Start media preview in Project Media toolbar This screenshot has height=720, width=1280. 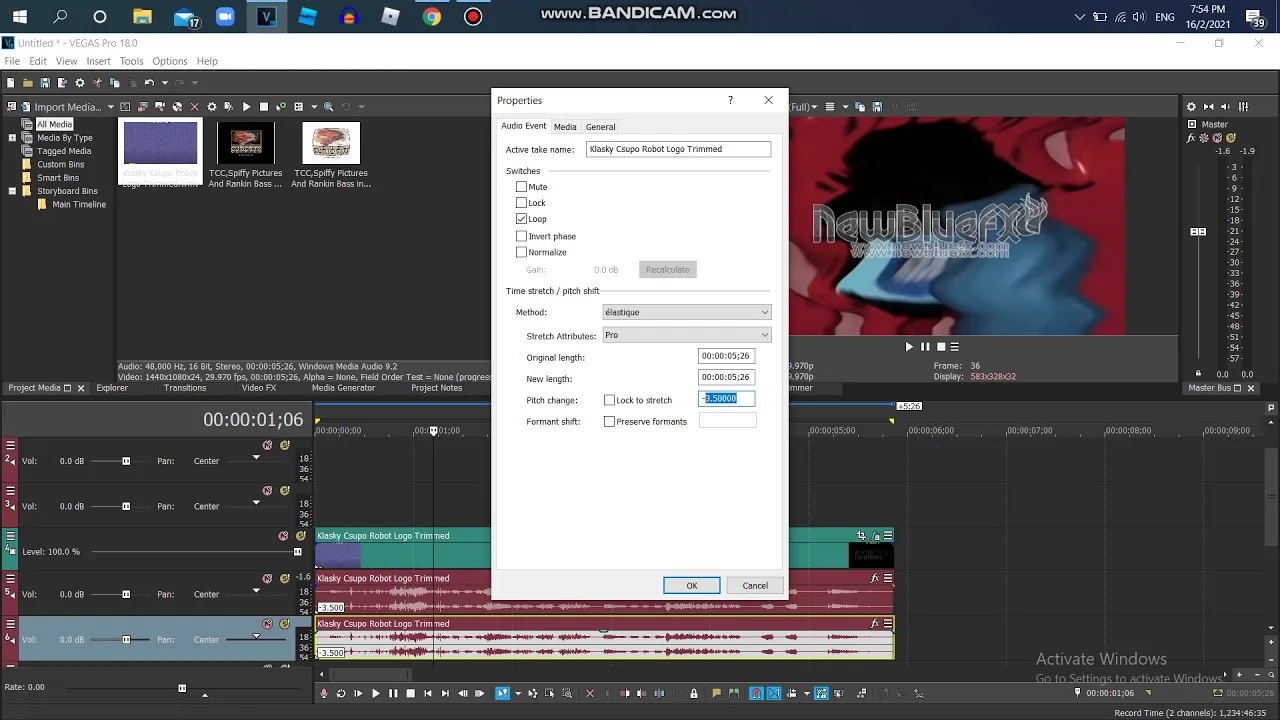(x=247, y=107)
